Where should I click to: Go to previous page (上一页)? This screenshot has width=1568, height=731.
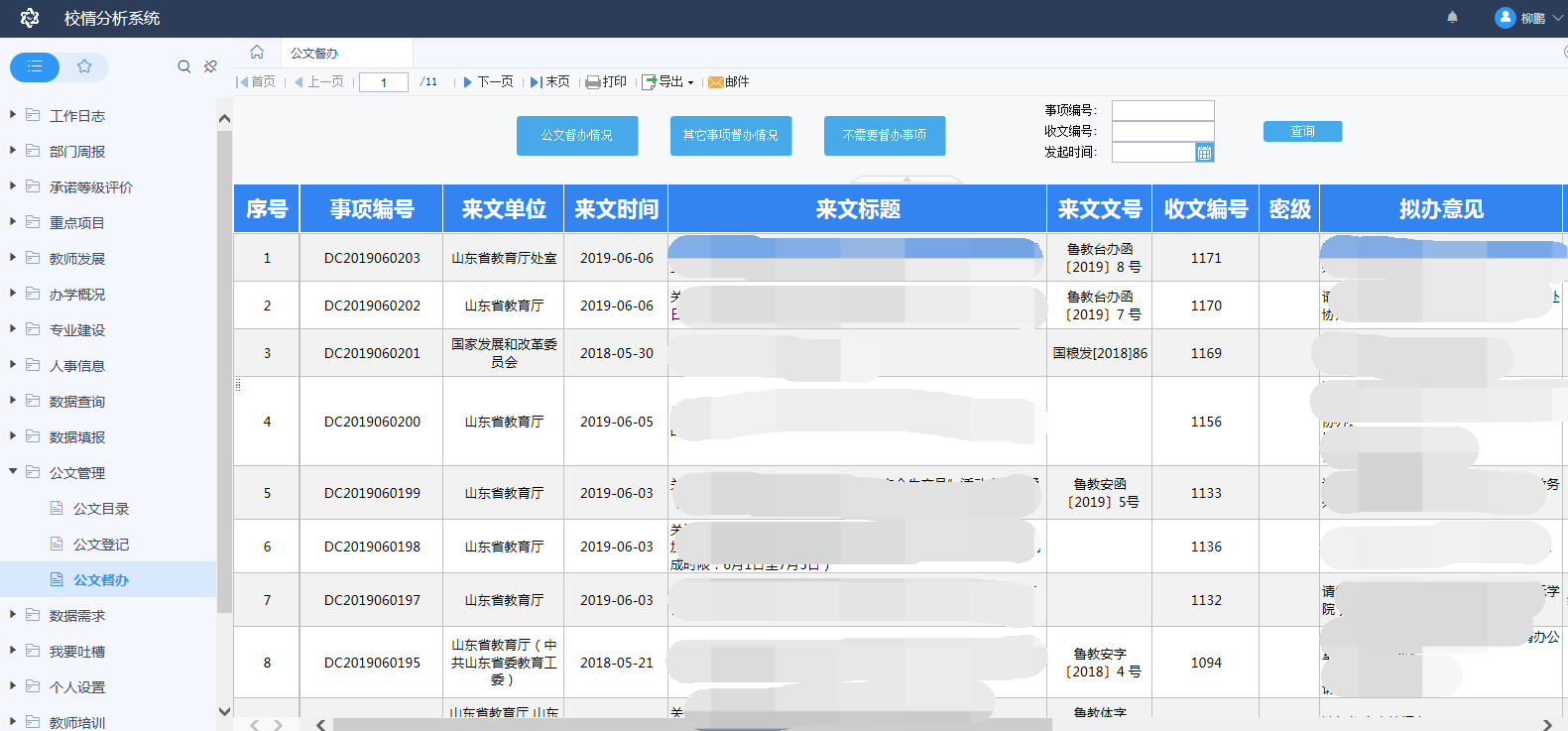tap(319, 82)
